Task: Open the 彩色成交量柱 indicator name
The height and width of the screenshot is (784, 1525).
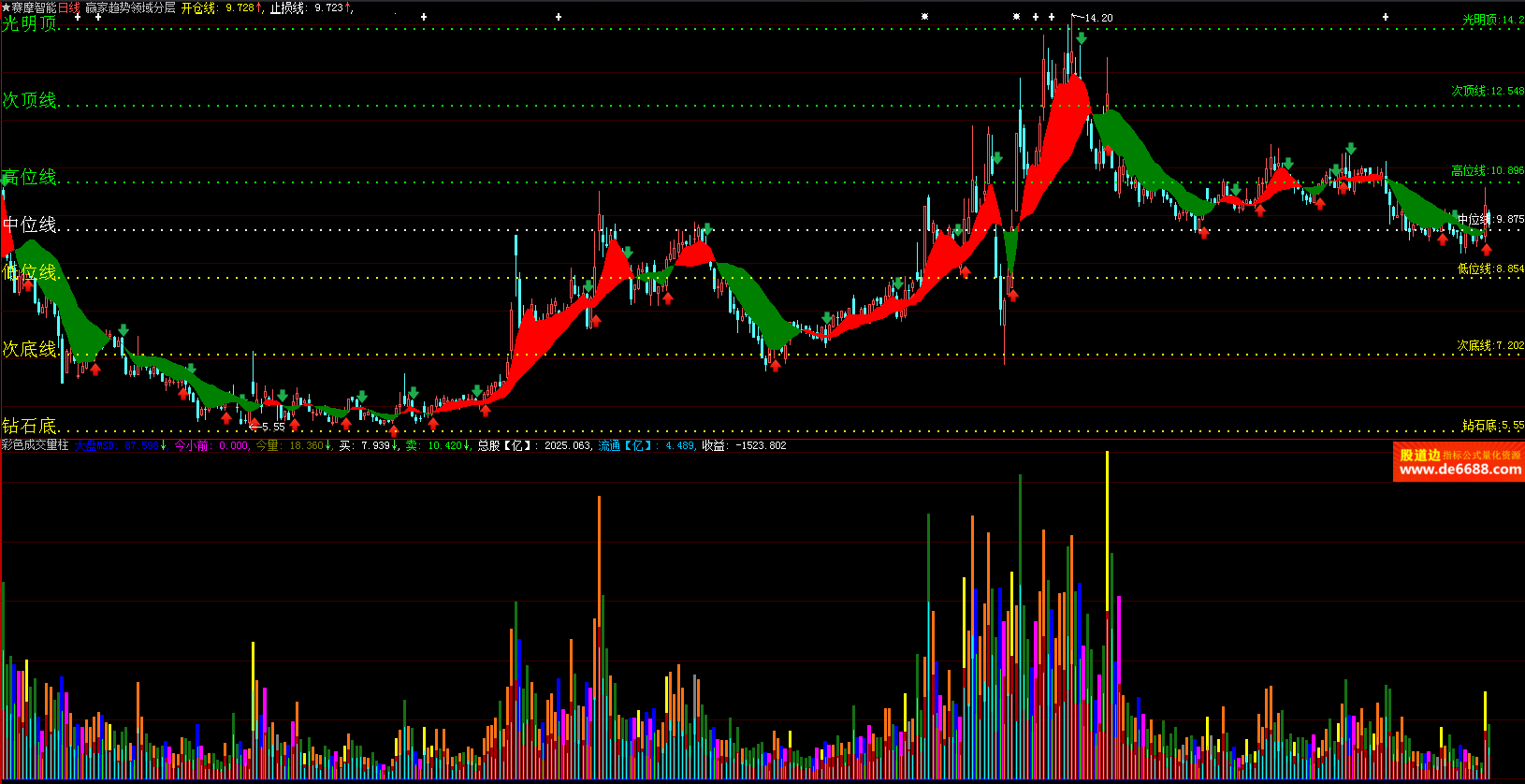Action: pos(36,445)
